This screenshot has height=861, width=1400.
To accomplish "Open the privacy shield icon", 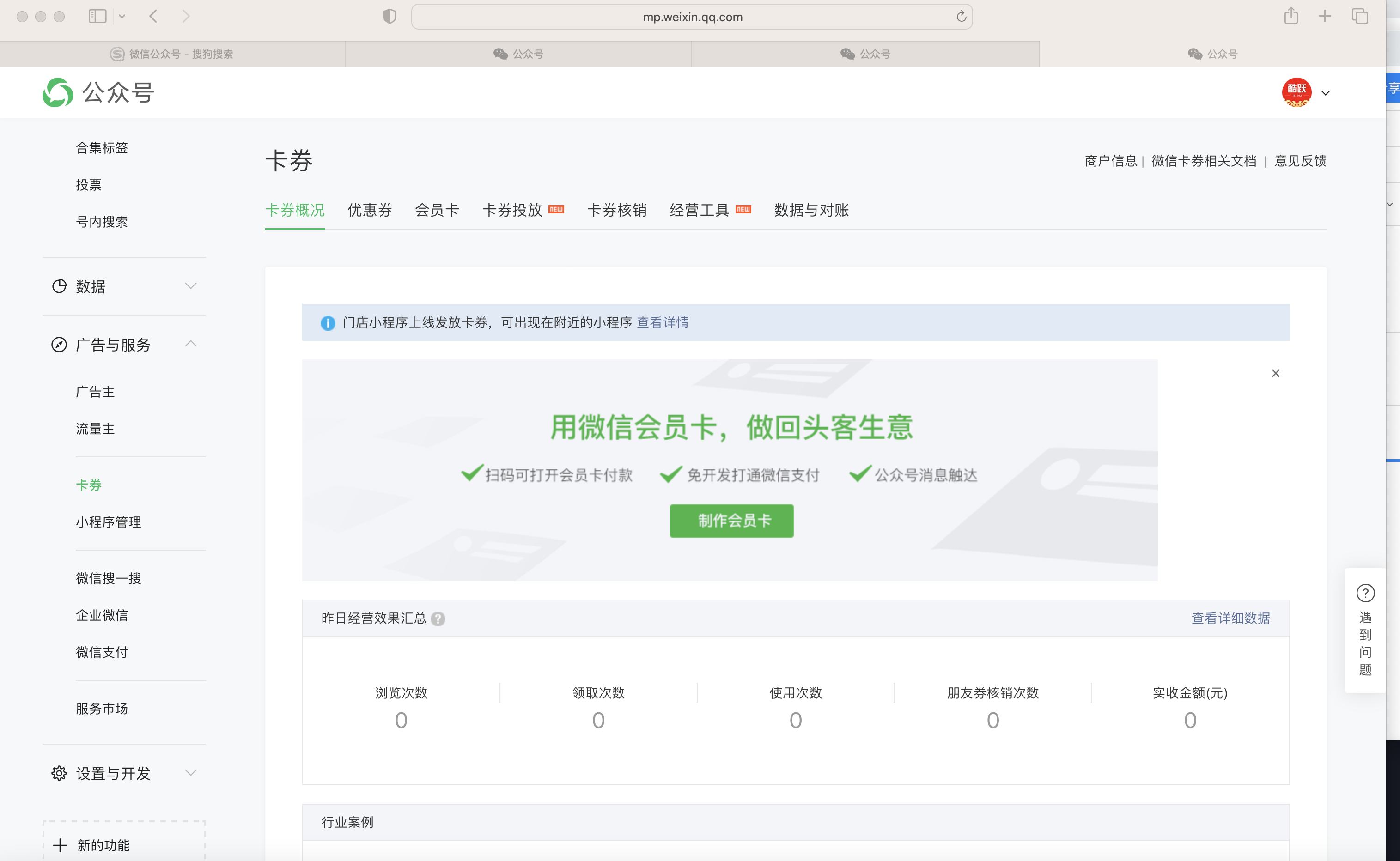I will click(x=390, y=17).
